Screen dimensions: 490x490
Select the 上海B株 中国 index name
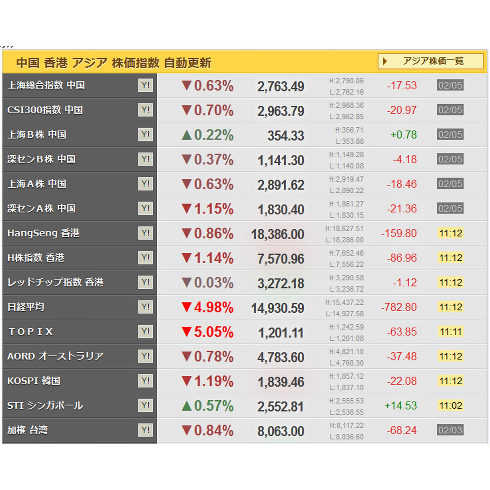tap(37, 135)
